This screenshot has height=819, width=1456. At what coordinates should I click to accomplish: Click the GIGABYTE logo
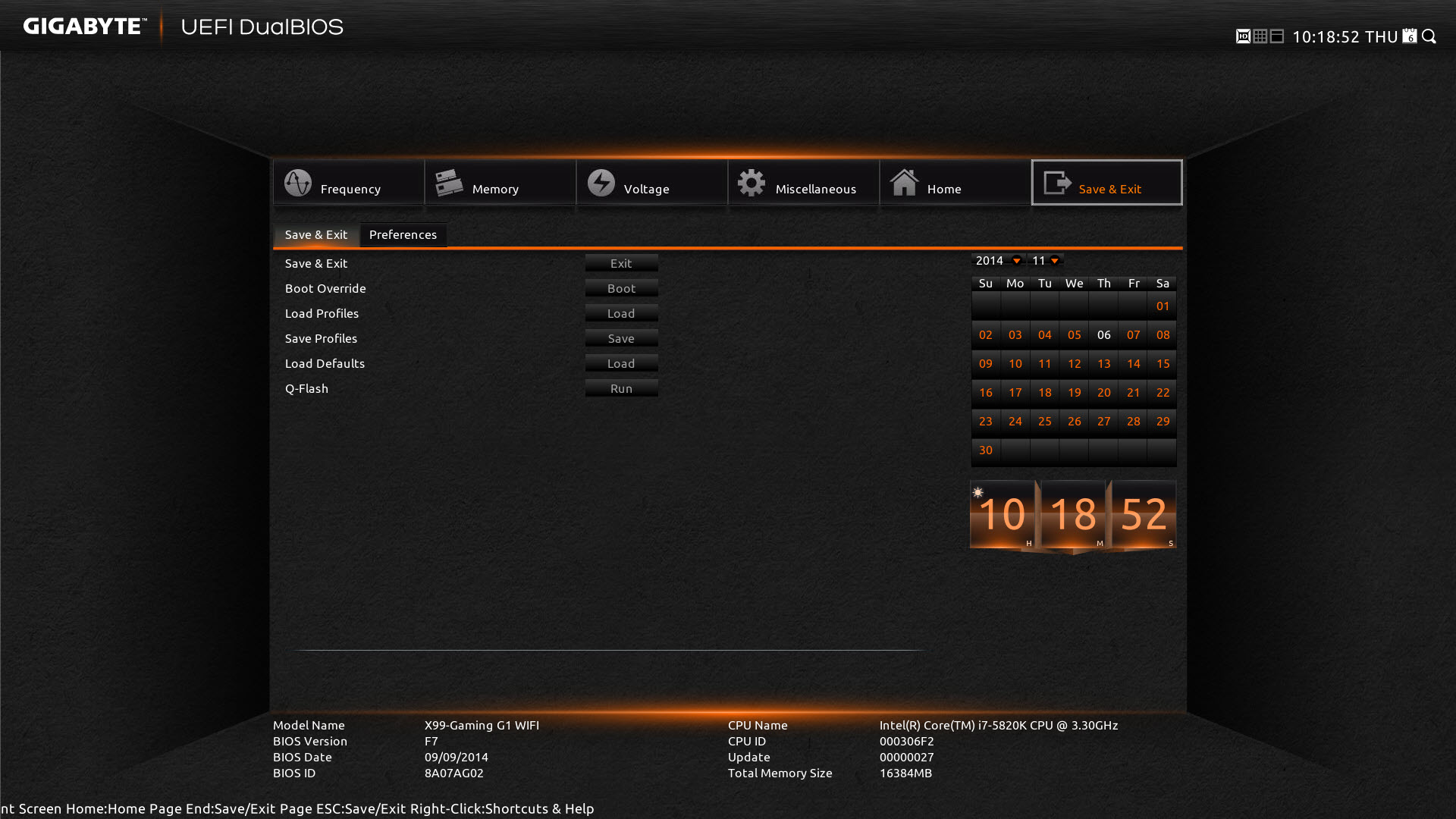tap(85, 27)
